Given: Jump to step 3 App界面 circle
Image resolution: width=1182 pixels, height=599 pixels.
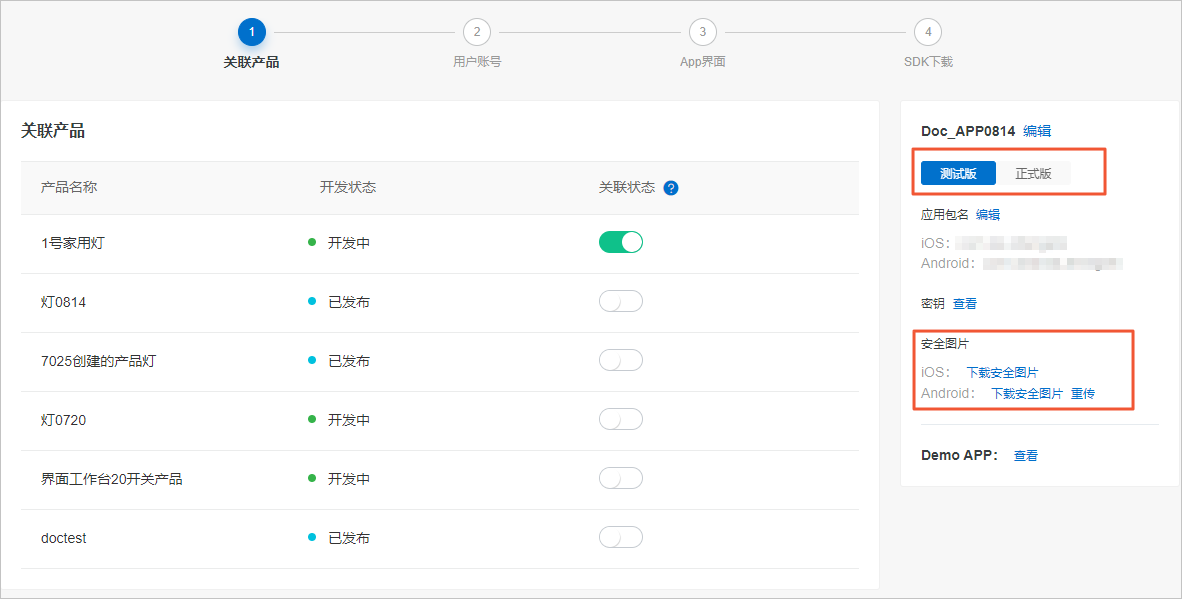Looking at the screenshot, I should [703, 32].
